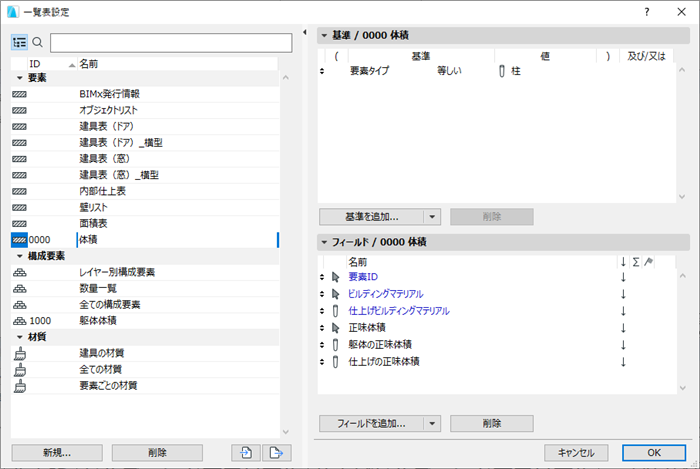Click the schedule icon beside BIMx発行情報
The width and height of the screenshot is (700, 469).
(19, 94)
